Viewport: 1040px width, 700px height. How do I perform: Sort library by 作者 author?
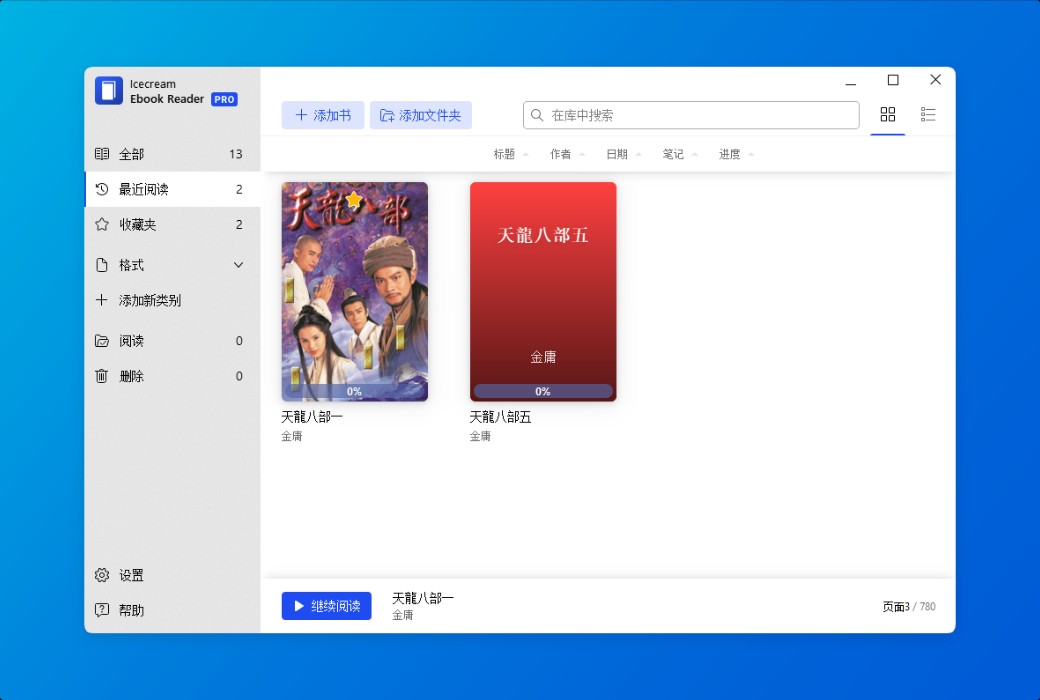[560, 154]
